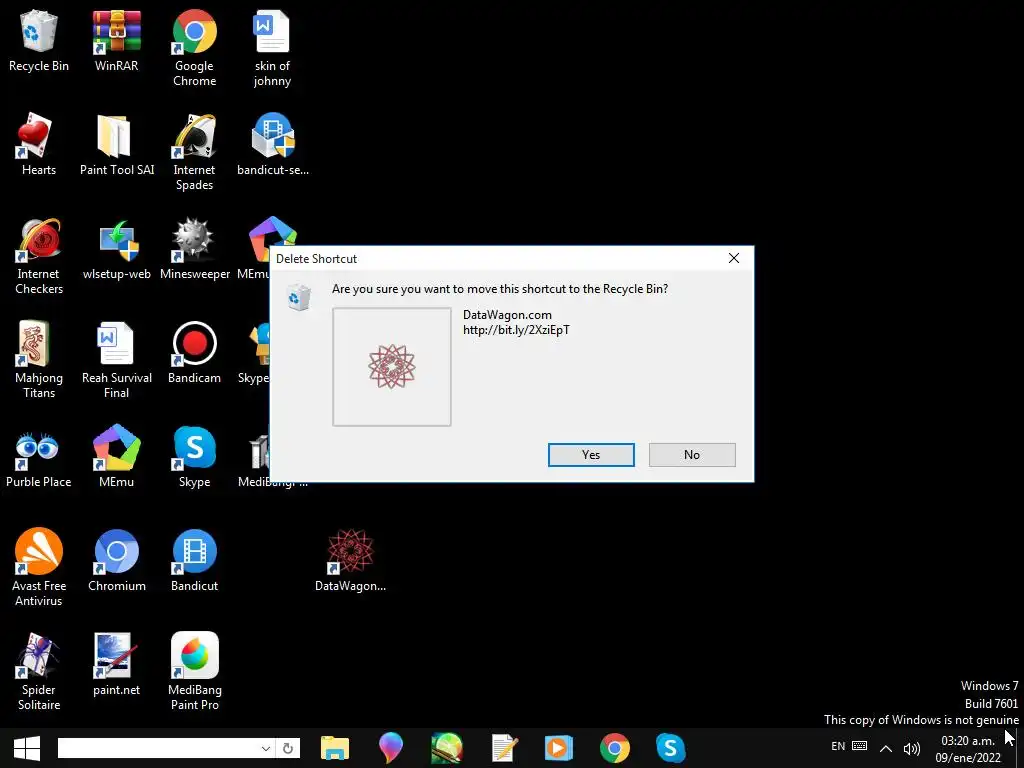This screenshot has width=1024, height=768.
Task: Select the Skype desktop shortcut below Bandicam
Action: [x=195, y=457]
